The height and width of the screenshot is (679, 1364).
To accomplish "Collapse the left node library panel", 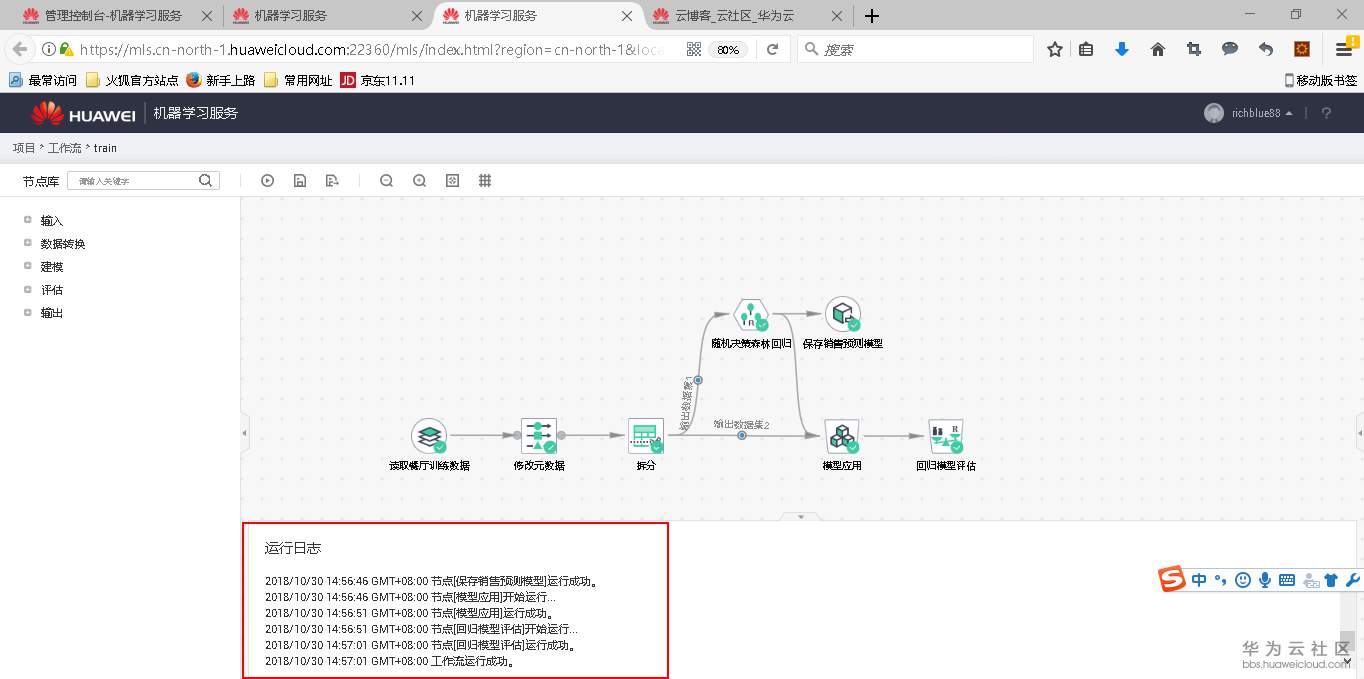I will pyautogui.click(x=245, y=433).
